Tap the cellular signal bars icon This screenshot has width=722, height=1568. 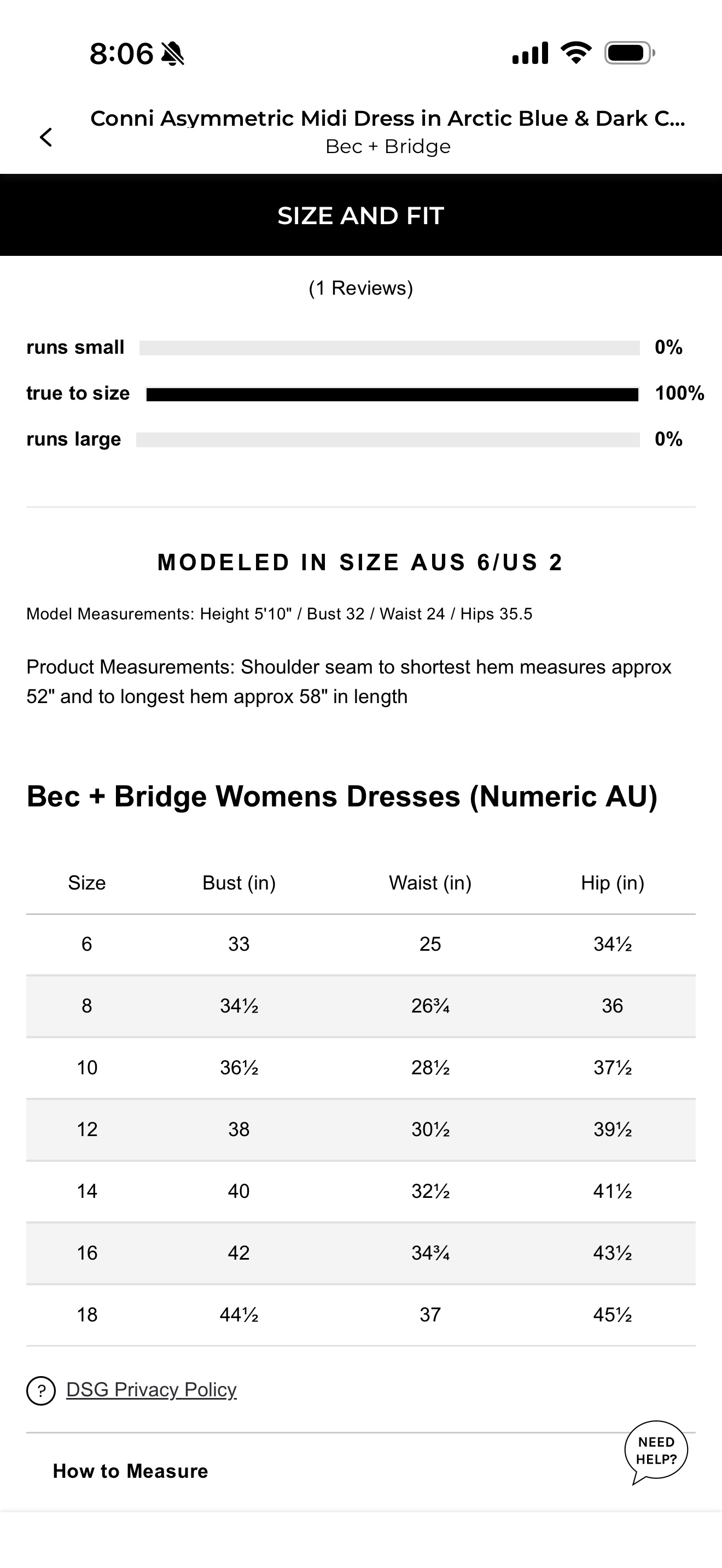[530, 53]
